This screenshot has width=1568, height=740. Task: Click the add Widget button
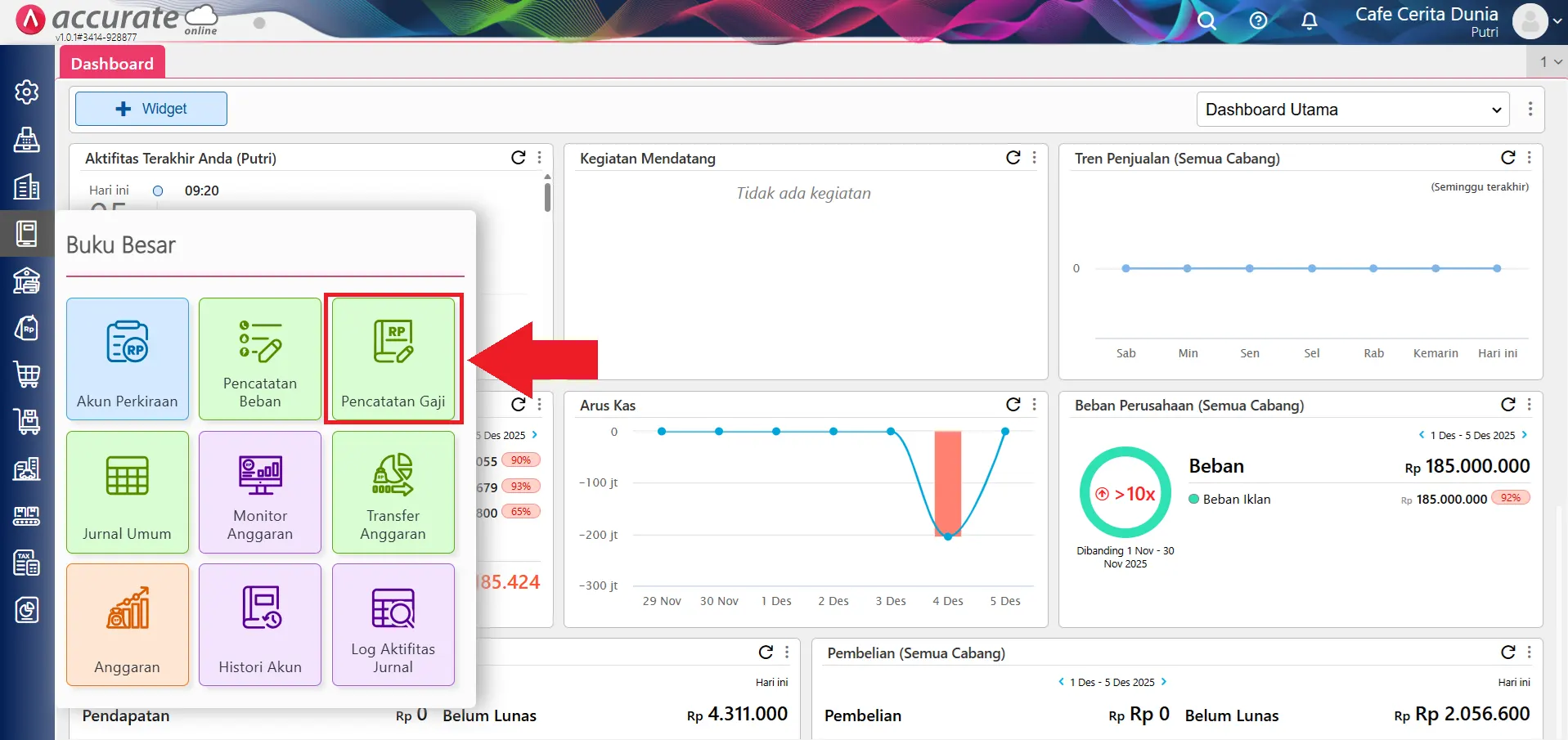coord(151,109)
